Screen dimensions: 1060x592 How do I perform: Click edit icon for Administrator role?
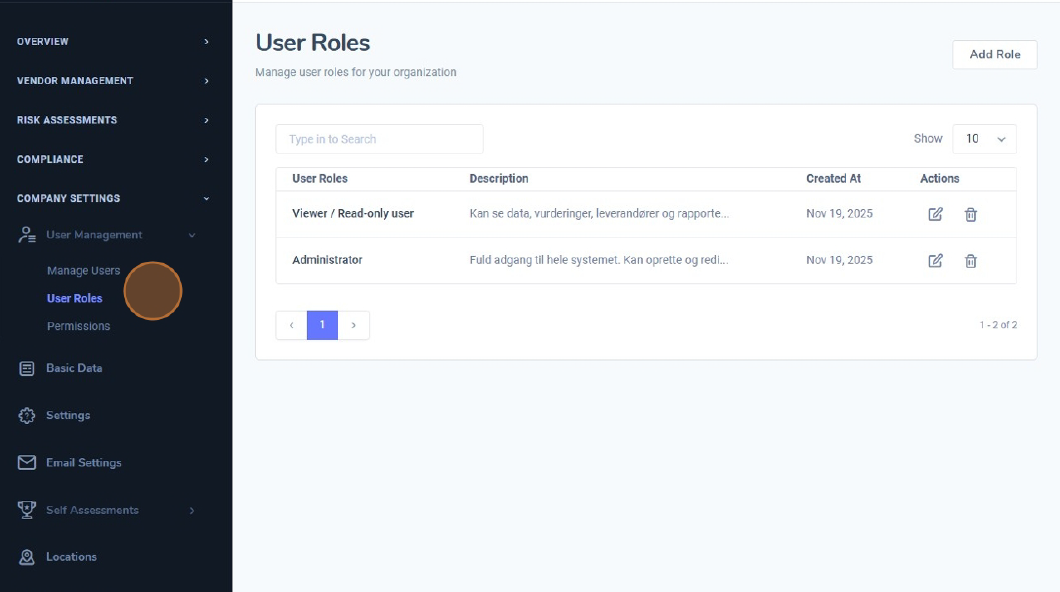pyautogui.click(x=935, y=261)
